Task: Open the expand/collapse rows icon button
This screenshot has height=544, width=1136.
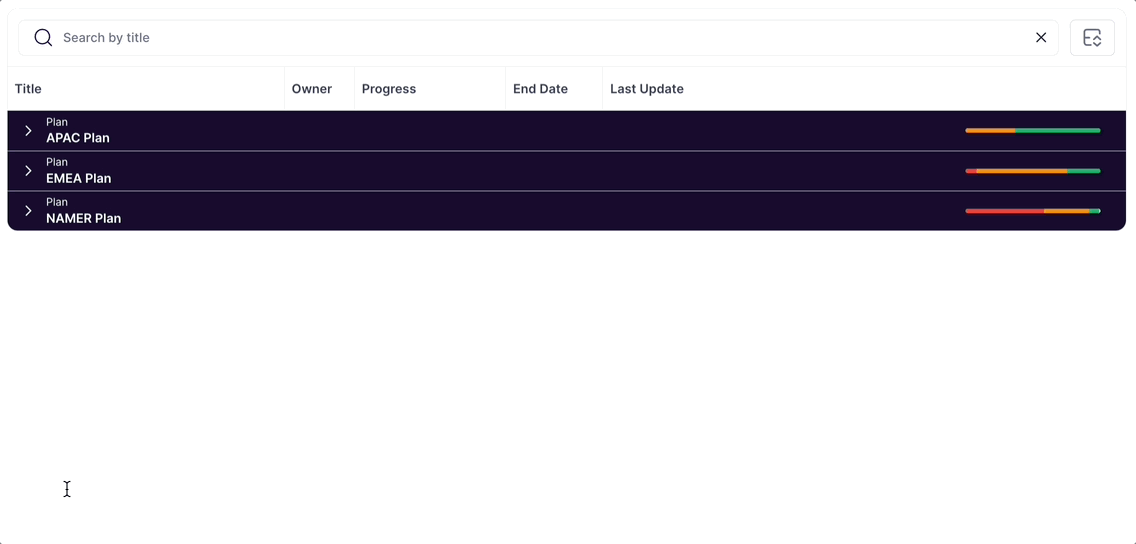Action: pyautogui.click(x=1092, y=38)
